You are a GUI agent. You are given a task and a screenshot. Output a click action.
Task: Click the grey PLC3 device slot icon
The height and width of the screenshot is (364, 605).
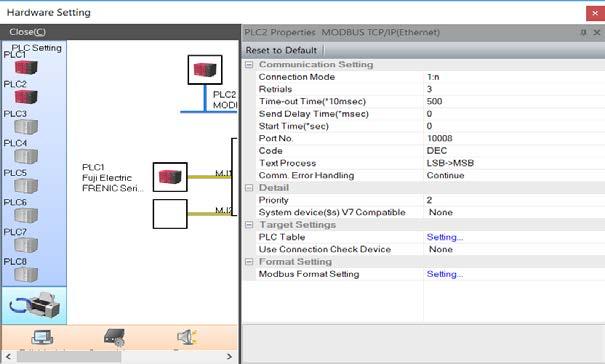point(26,126)
